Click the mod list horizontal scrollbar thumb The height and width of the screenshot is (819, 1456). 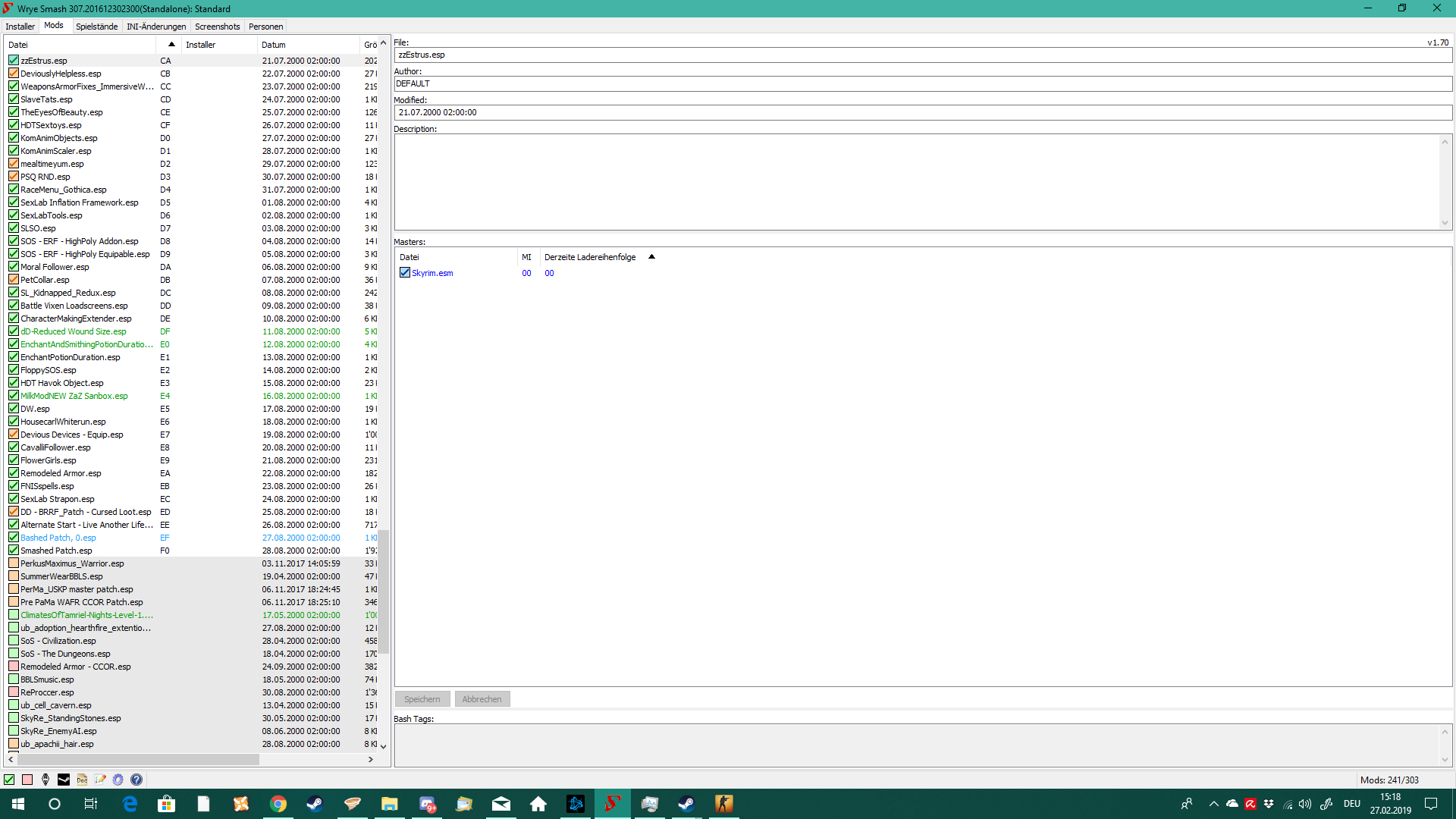(138, 759)
